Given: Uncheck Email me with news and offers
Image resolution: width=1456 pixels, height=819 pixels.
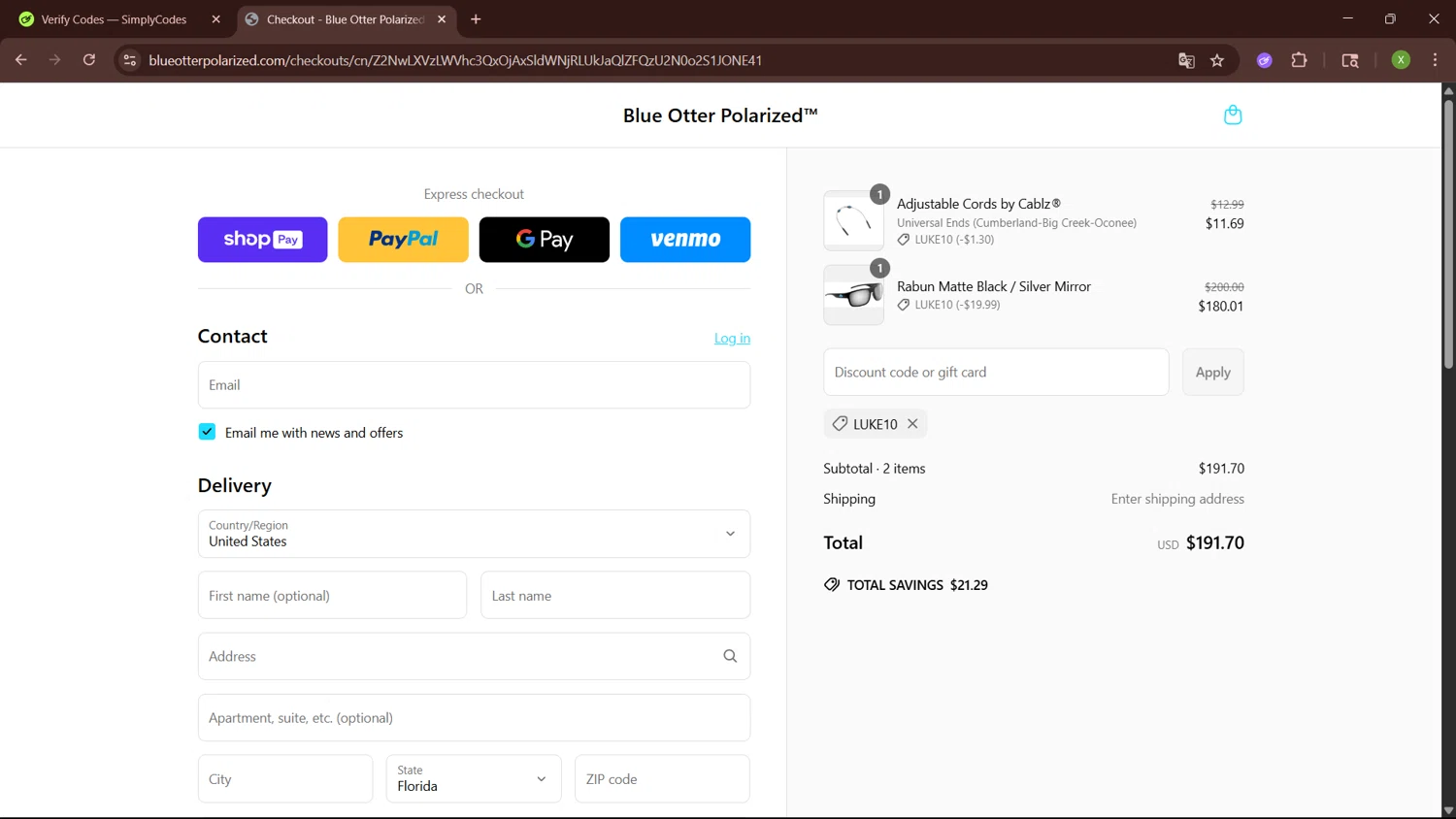Looking at the screenshot, I should click(x=207, y=432).
